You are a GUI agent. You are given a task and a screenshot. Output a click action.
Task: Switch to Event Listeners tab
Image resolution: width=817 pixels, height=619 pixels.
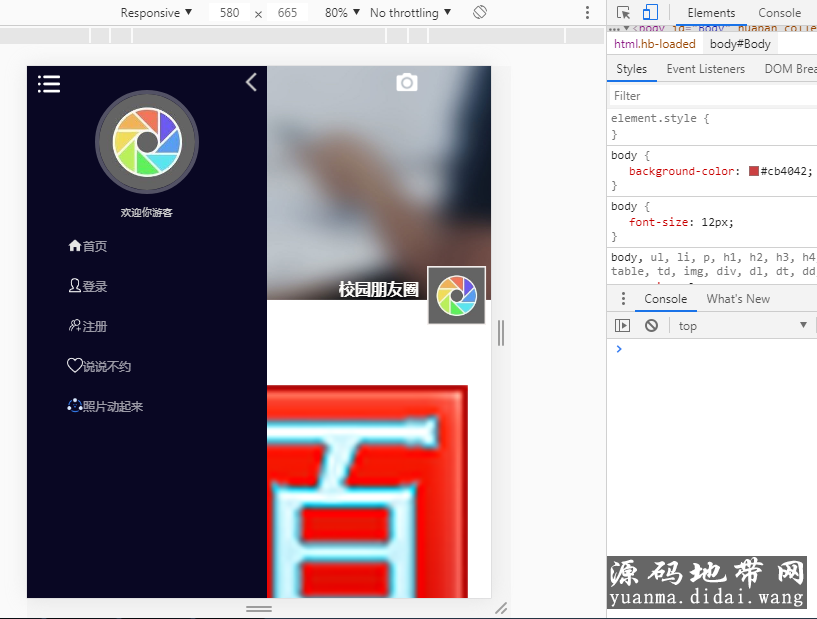point(705,69)
